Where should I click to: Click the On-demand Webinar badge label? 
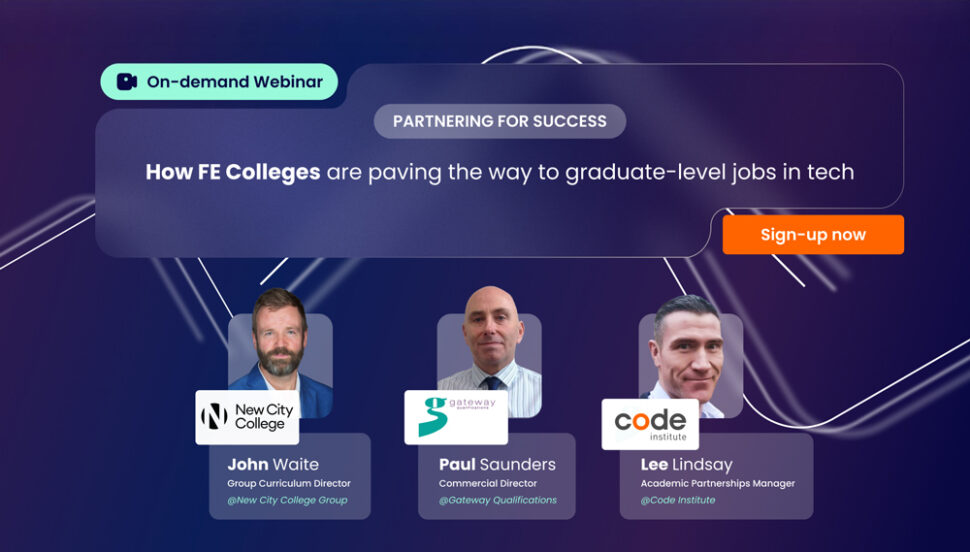coord(235,82)
